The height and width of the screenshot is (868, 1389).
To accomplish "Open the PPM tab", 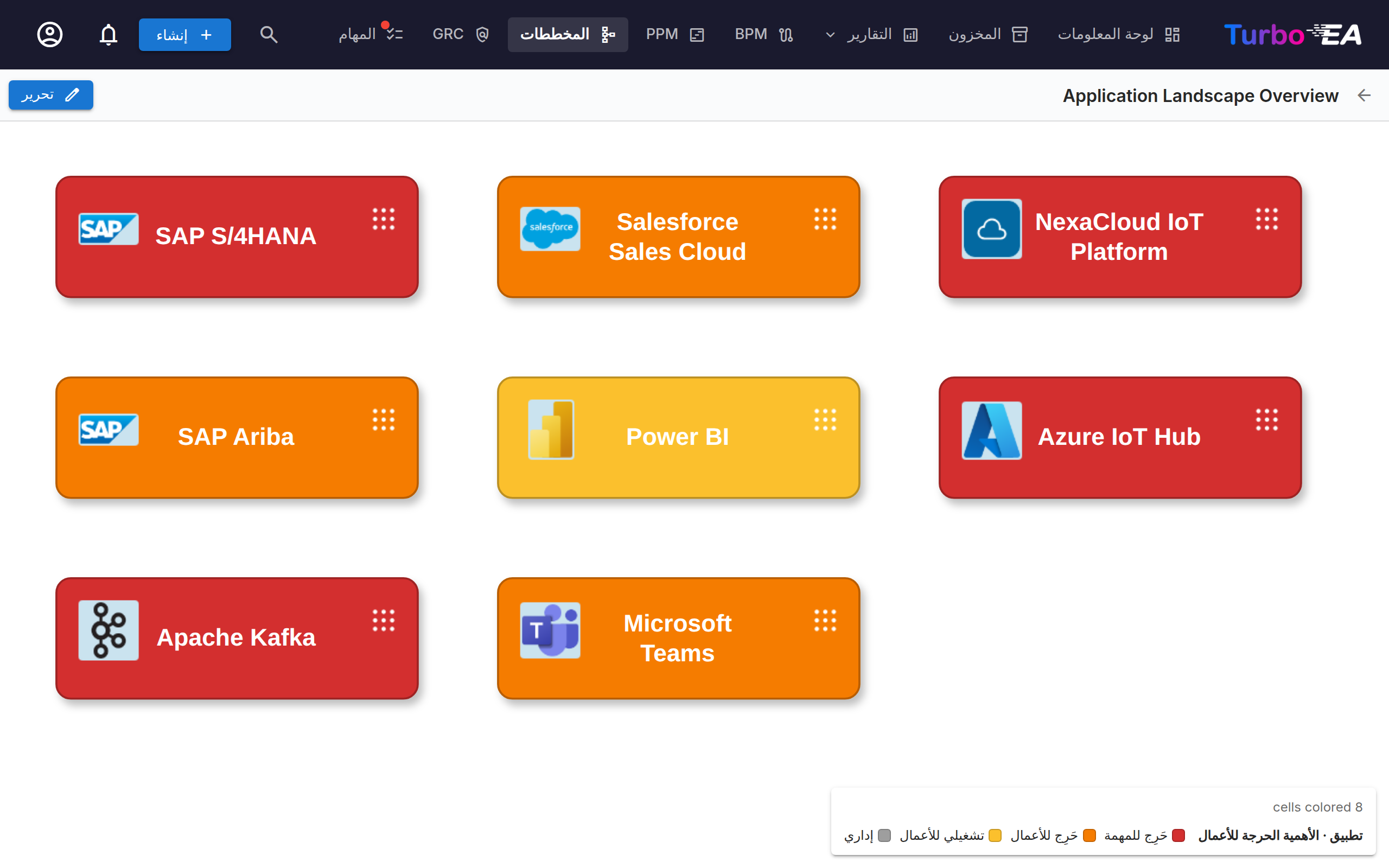I will pos(675,34).
